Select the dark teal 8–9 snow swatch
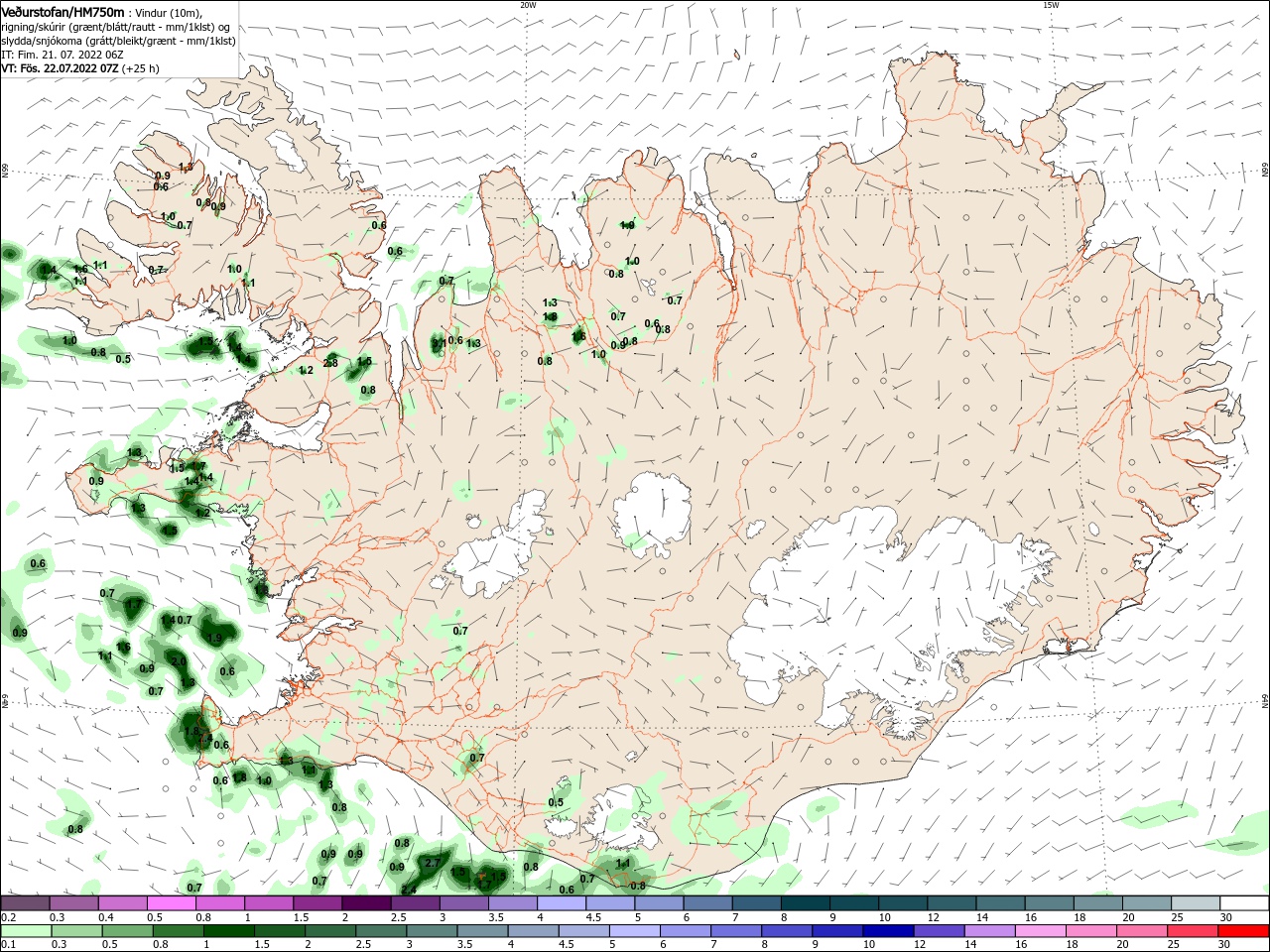 [804, 902]
